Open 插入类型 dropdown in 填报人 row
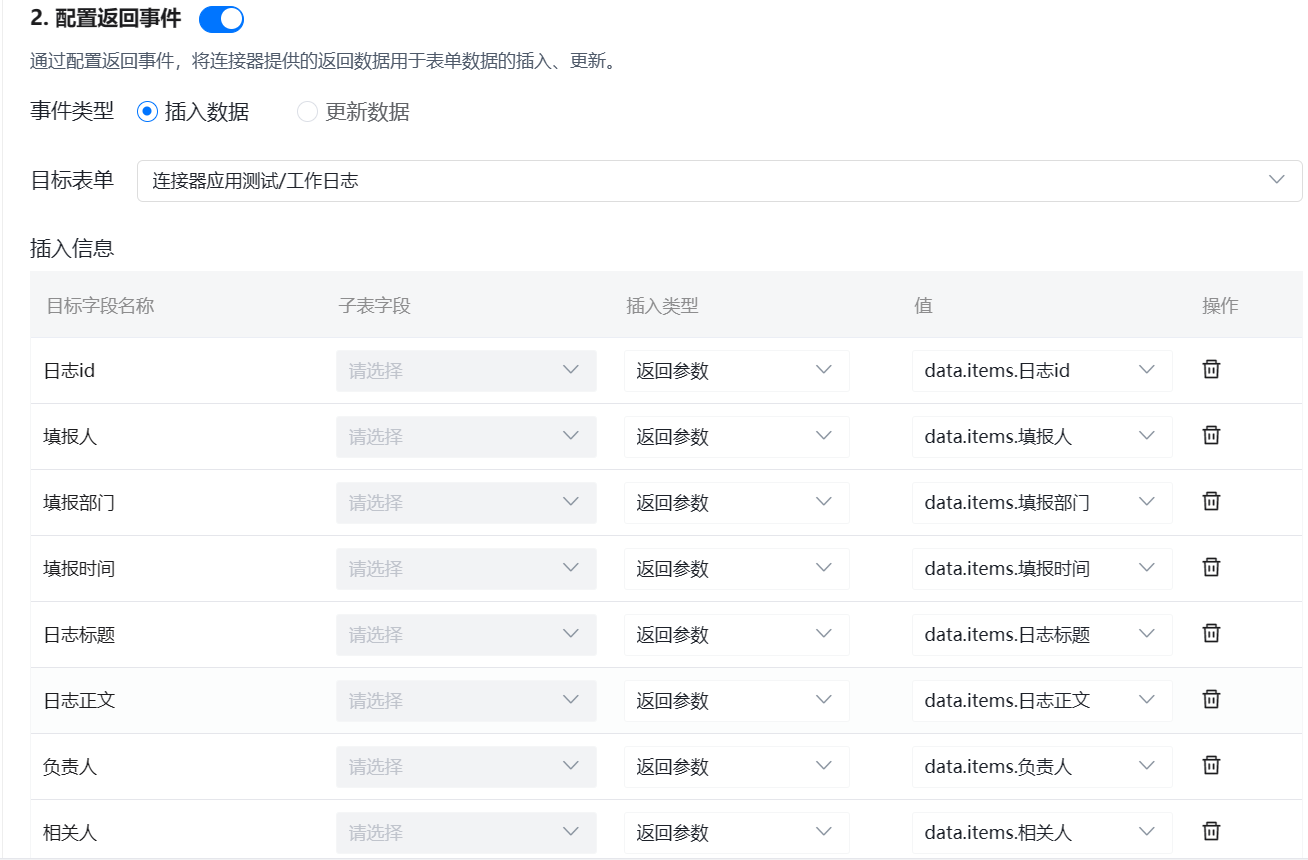 coord(737,437)
